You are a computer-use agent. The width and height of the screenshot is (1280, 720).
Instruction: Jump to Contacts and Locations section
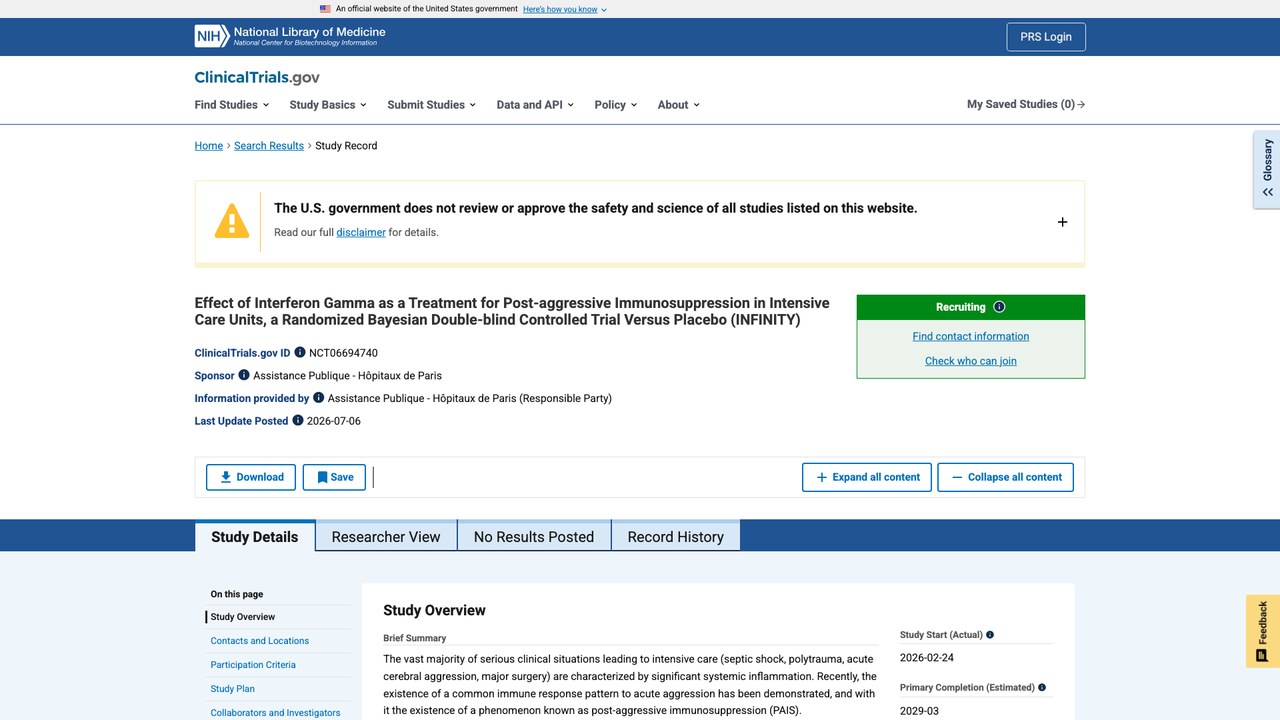click(260, 641)
